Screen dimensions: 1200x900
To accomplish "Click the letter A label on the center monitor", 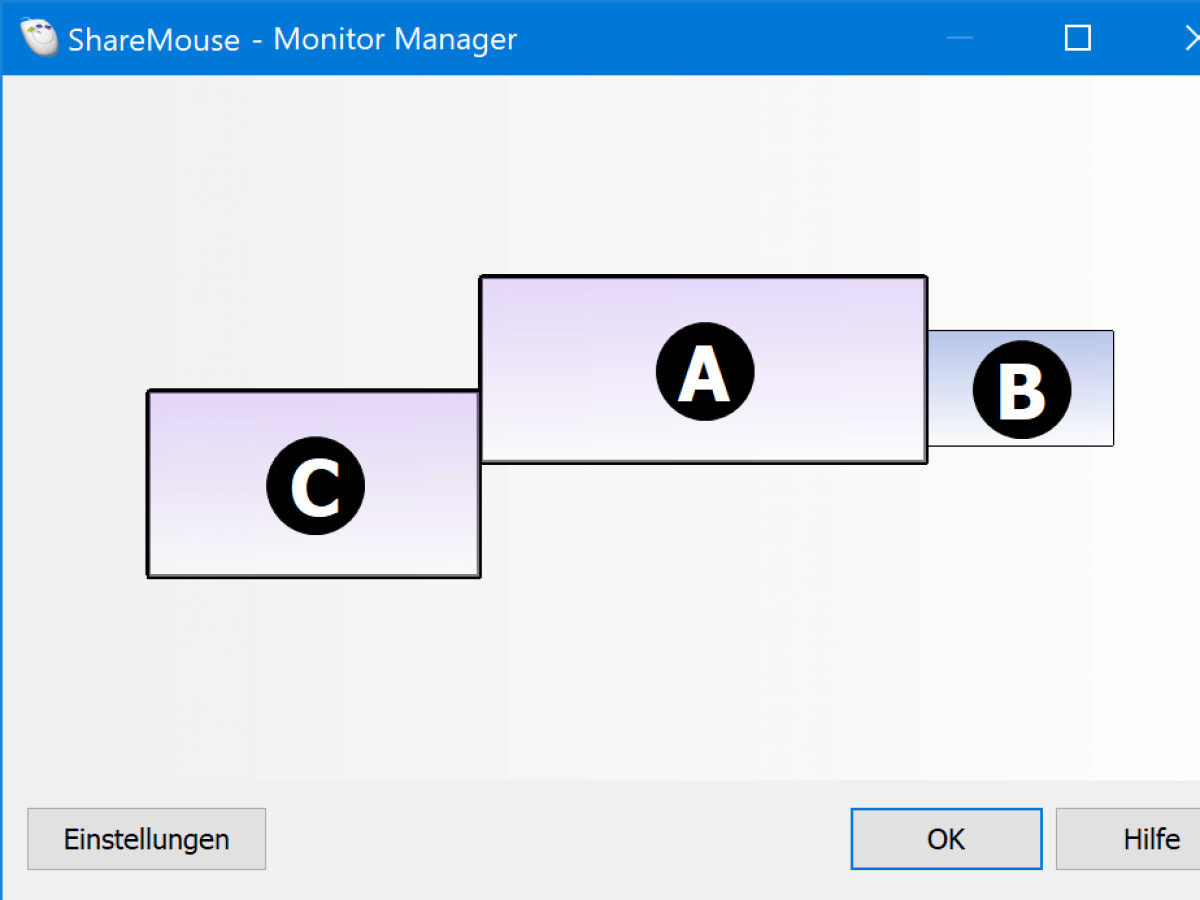I will (x=704, y=371).
